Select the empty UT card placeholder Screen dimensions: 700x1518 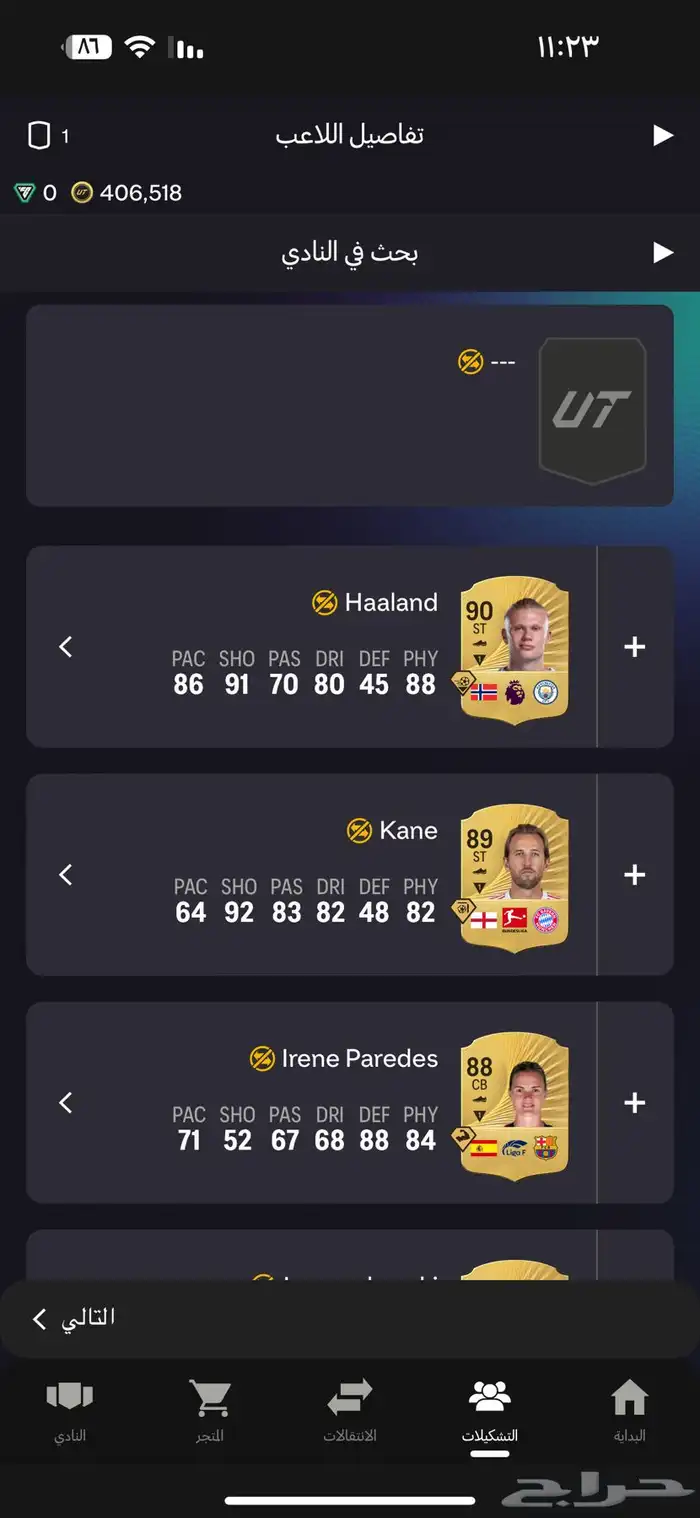pos(593,411)
